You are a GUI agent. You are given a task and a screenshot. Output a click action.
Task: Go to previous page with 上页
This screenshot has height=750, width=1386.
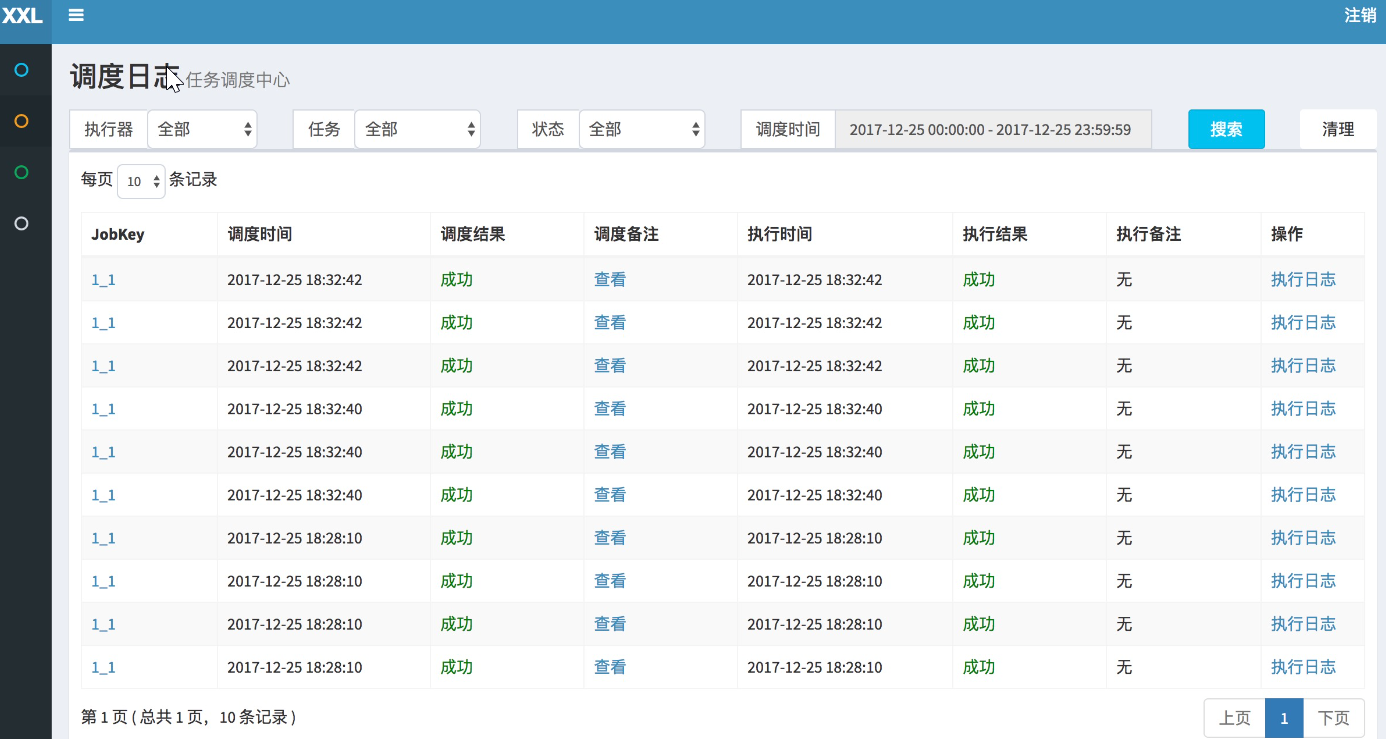coord(1235,718)
